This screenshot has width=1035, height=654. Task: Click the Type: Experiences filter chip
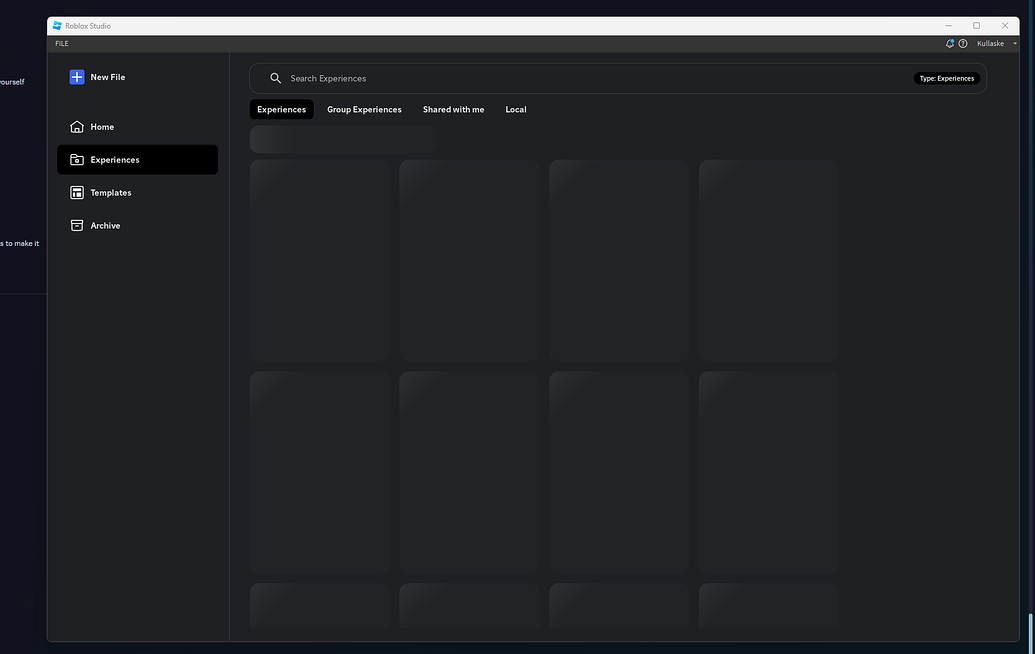point(947,79)
